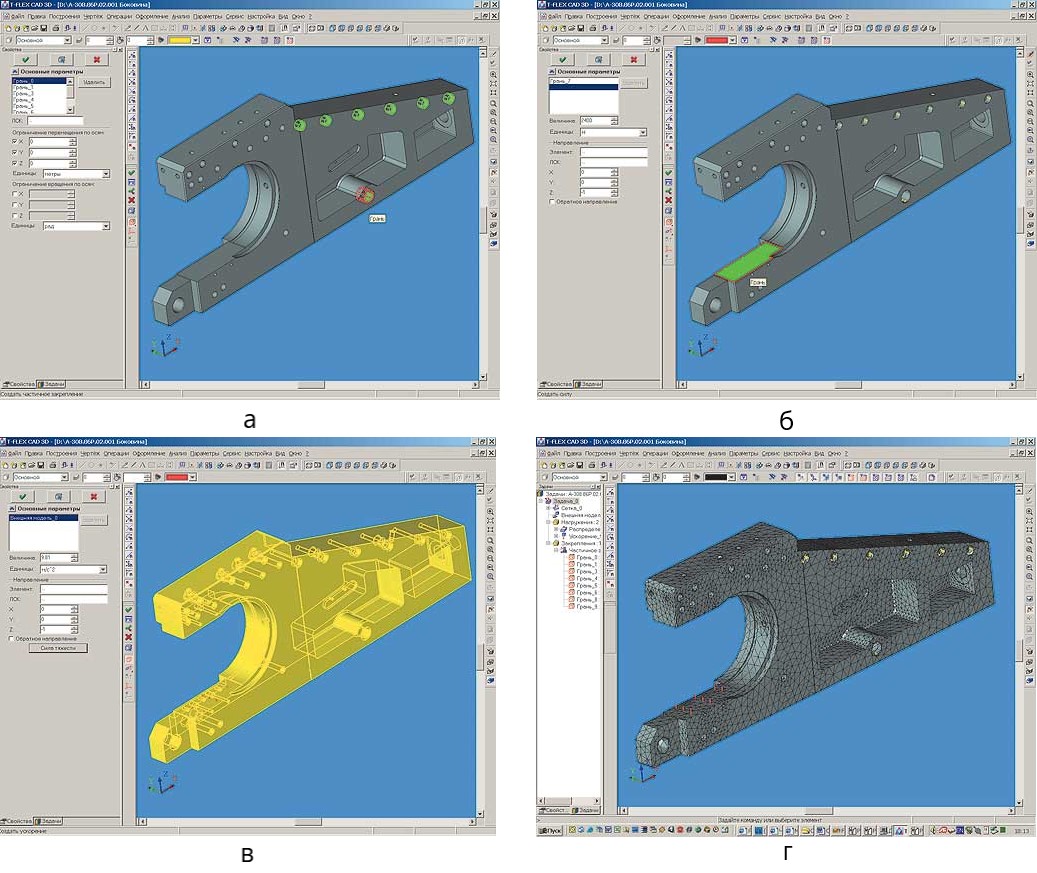The image size is (1037, 873).
Task: Click Сетка_0 mesh icon in screenshot г tree
Action: click(x=555, y=509)
